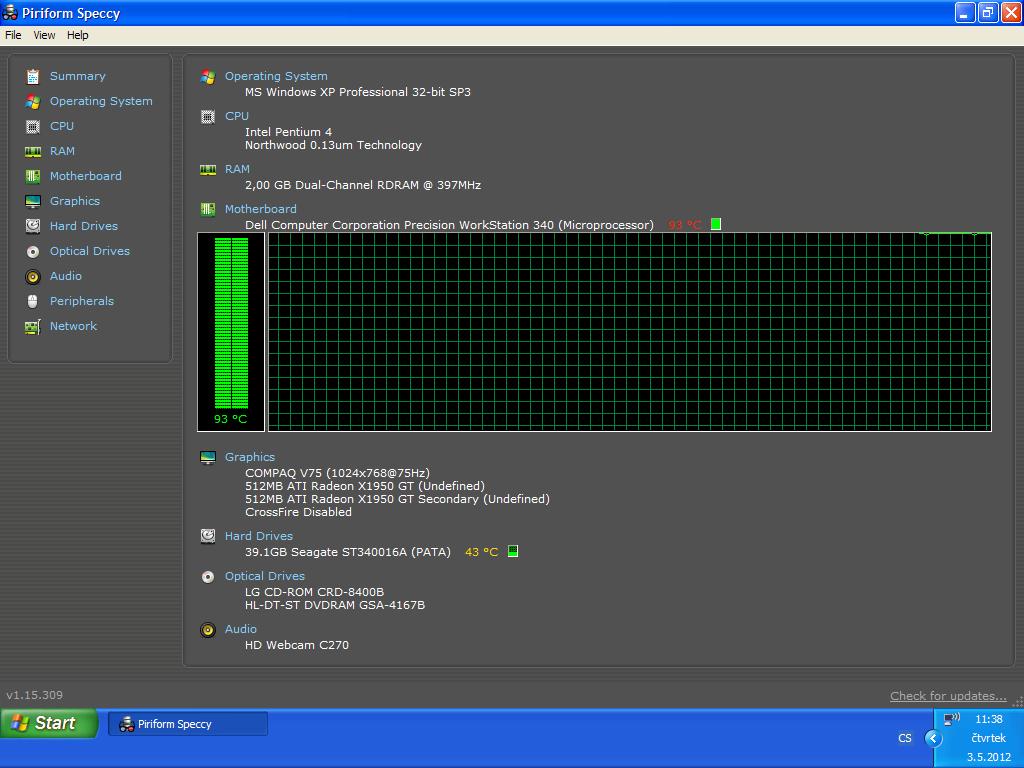Select Summary section label
This screenshot has height=768, width=1024.
[78, 76]
